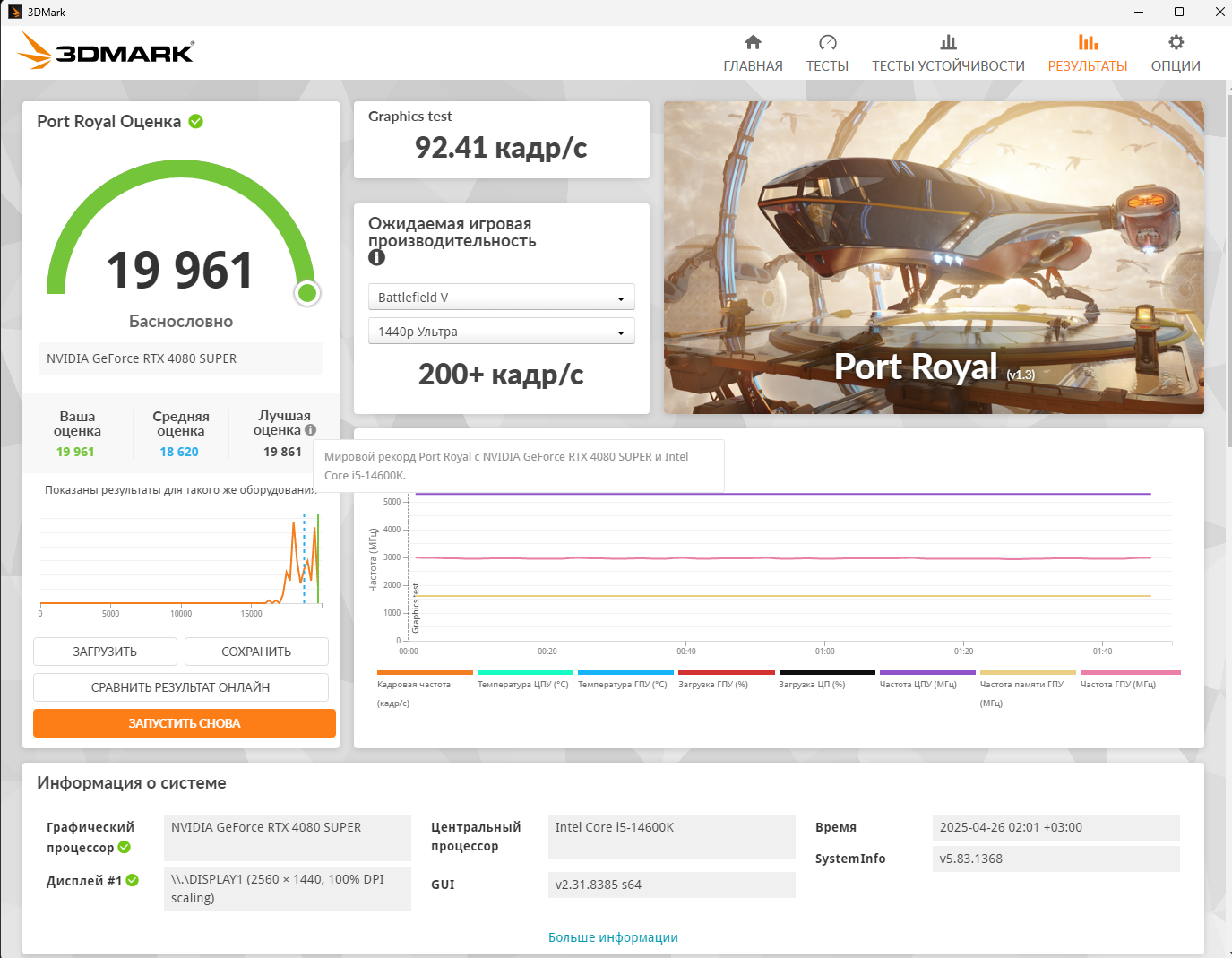Click the Баснословно rating text
Viewport: 1232px width, 958px height.
point(181,322)
